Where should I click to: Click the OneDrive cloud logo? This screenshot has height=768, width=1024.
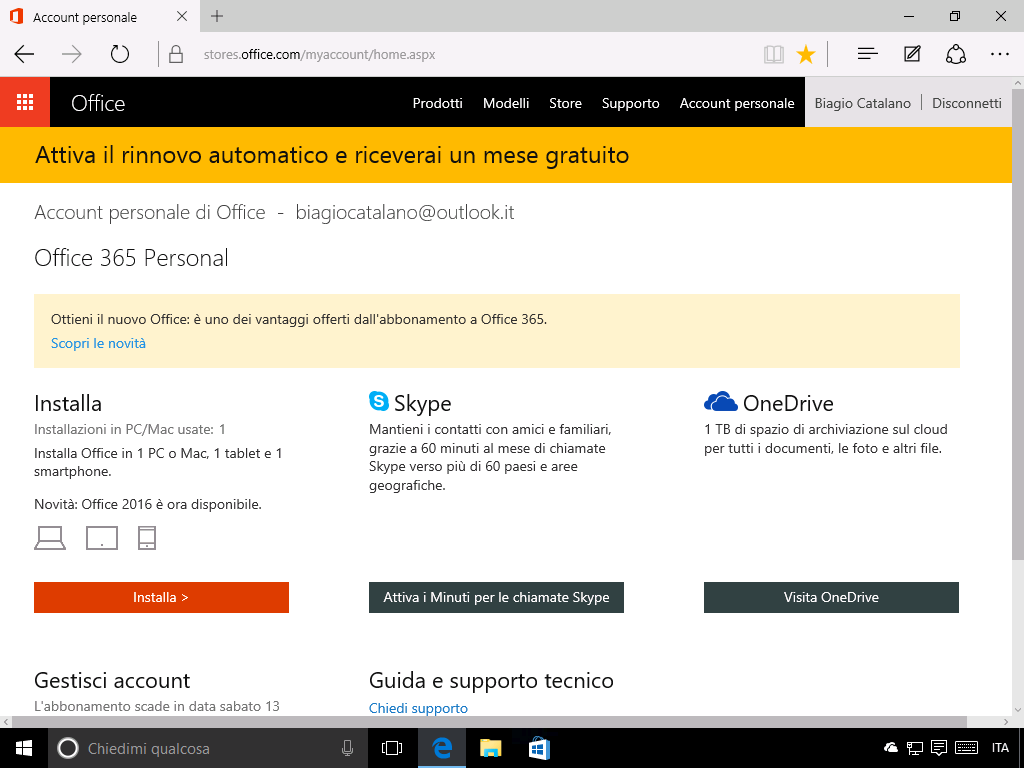(721, 402)
